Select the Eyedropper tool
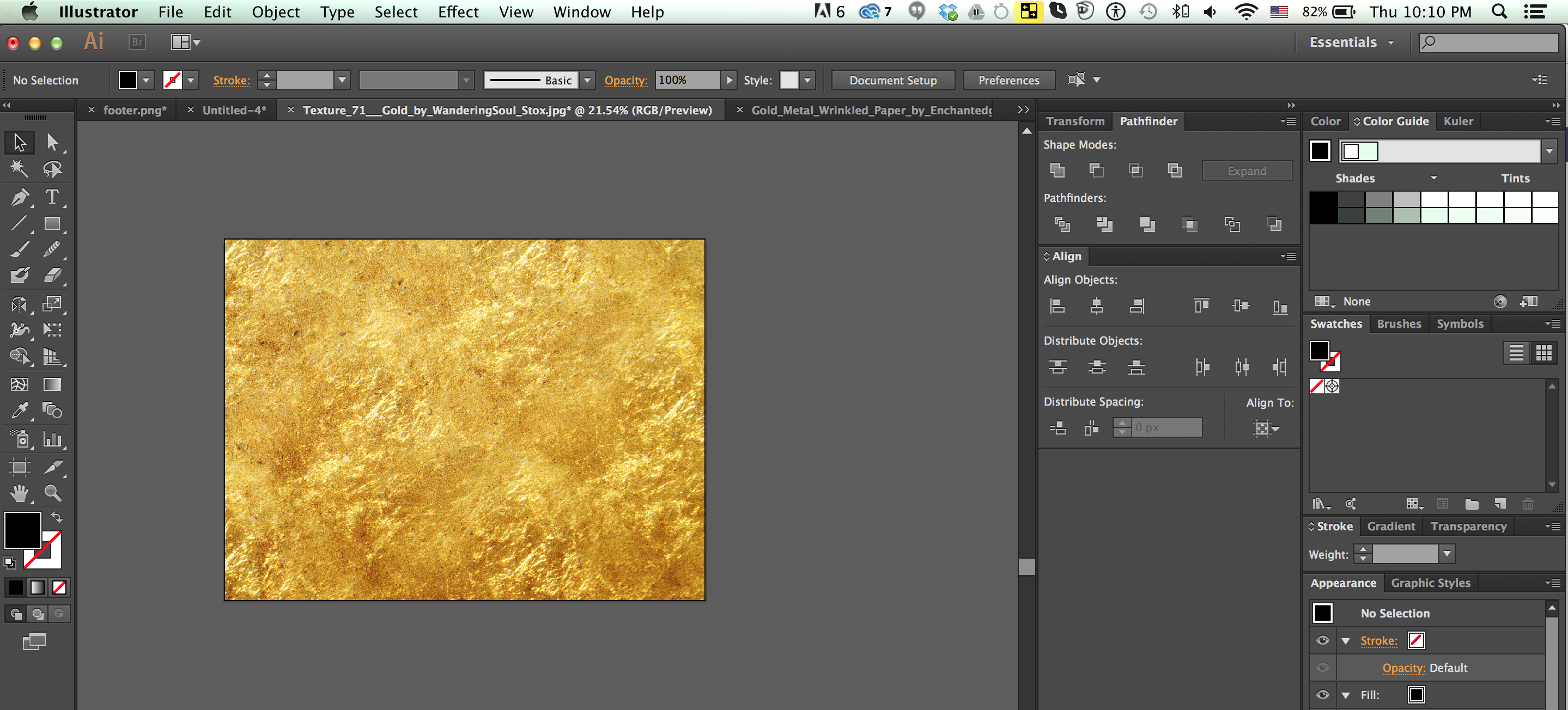 pyautogui.click(x=20, y=411)
